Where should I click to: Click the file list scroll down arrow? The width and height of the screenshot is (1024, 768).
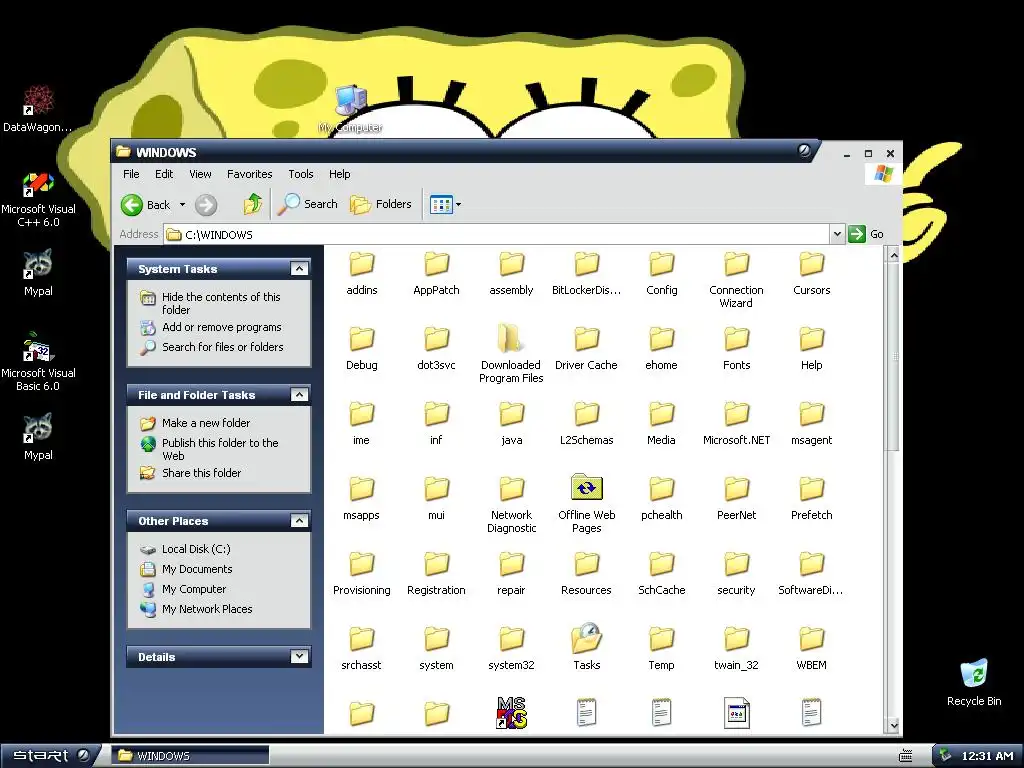[893, 725]
